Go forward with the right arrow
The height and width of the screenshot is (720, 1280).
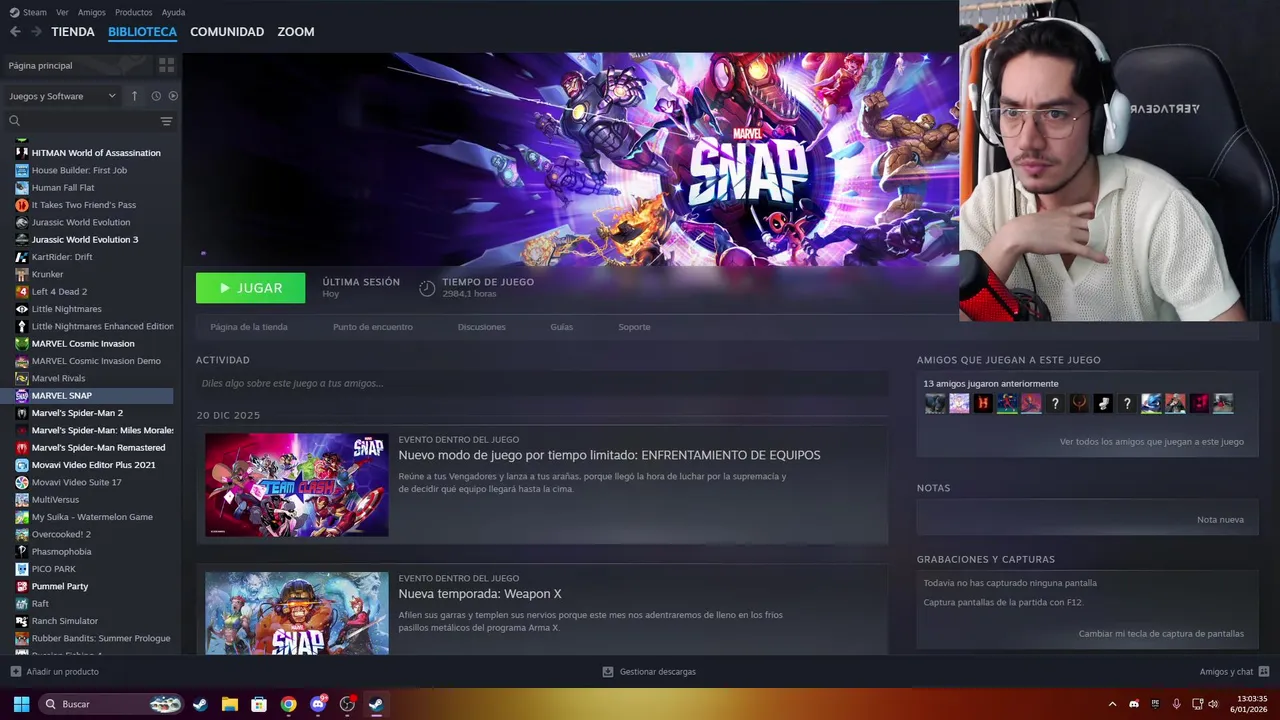tap(36, 32)
